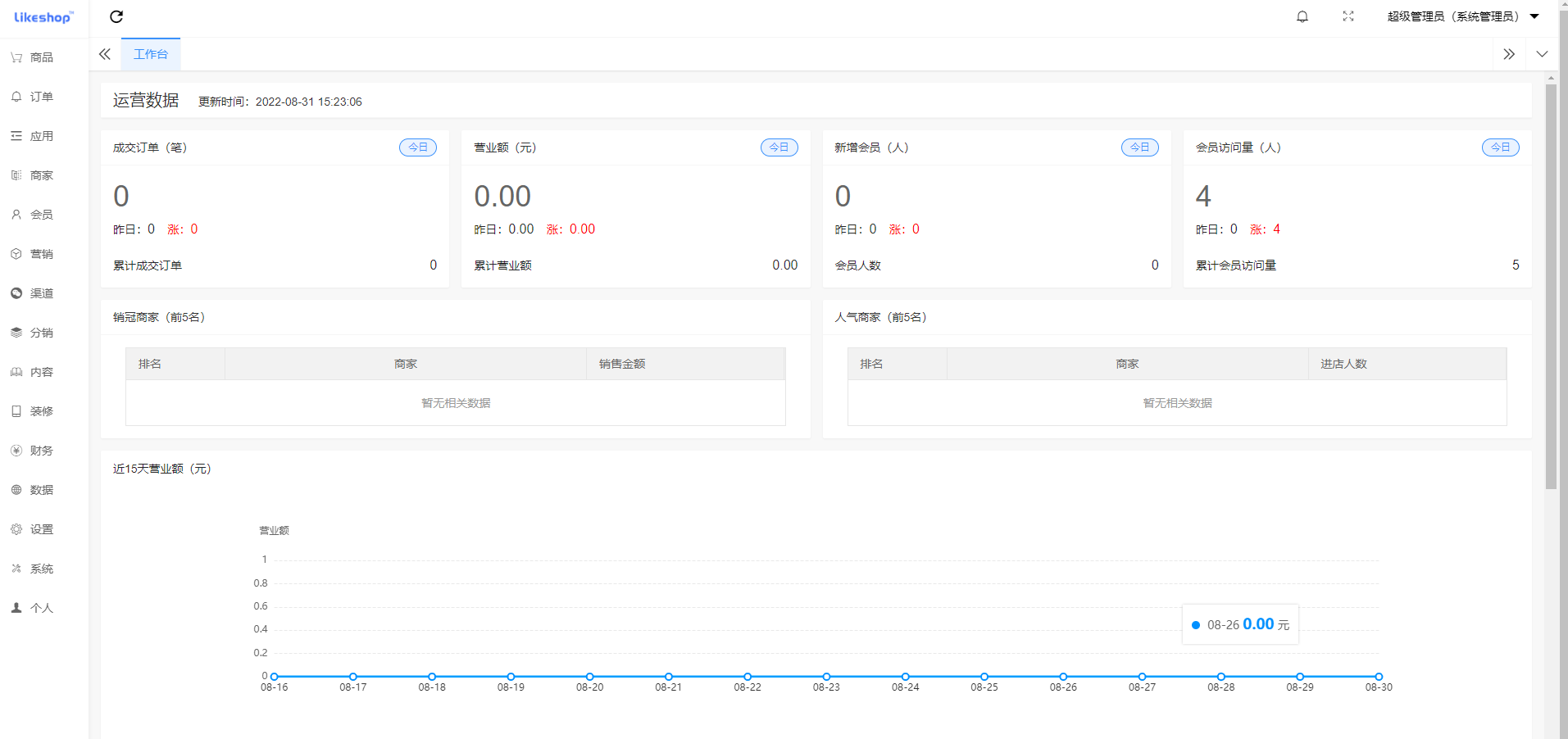Open 分销 via the layers icon
This screenshot has height=739, width=1568.
pos(16,333)
